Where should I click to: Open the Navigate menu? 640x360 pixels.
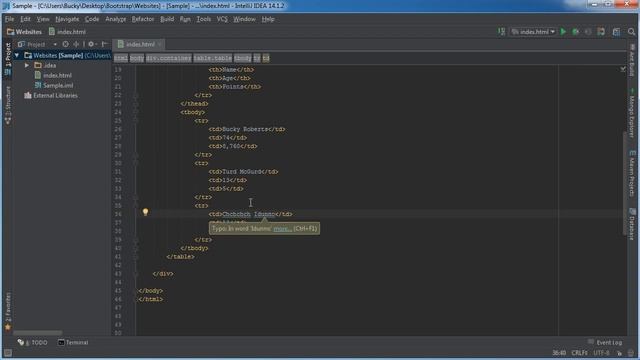(67, 19)
